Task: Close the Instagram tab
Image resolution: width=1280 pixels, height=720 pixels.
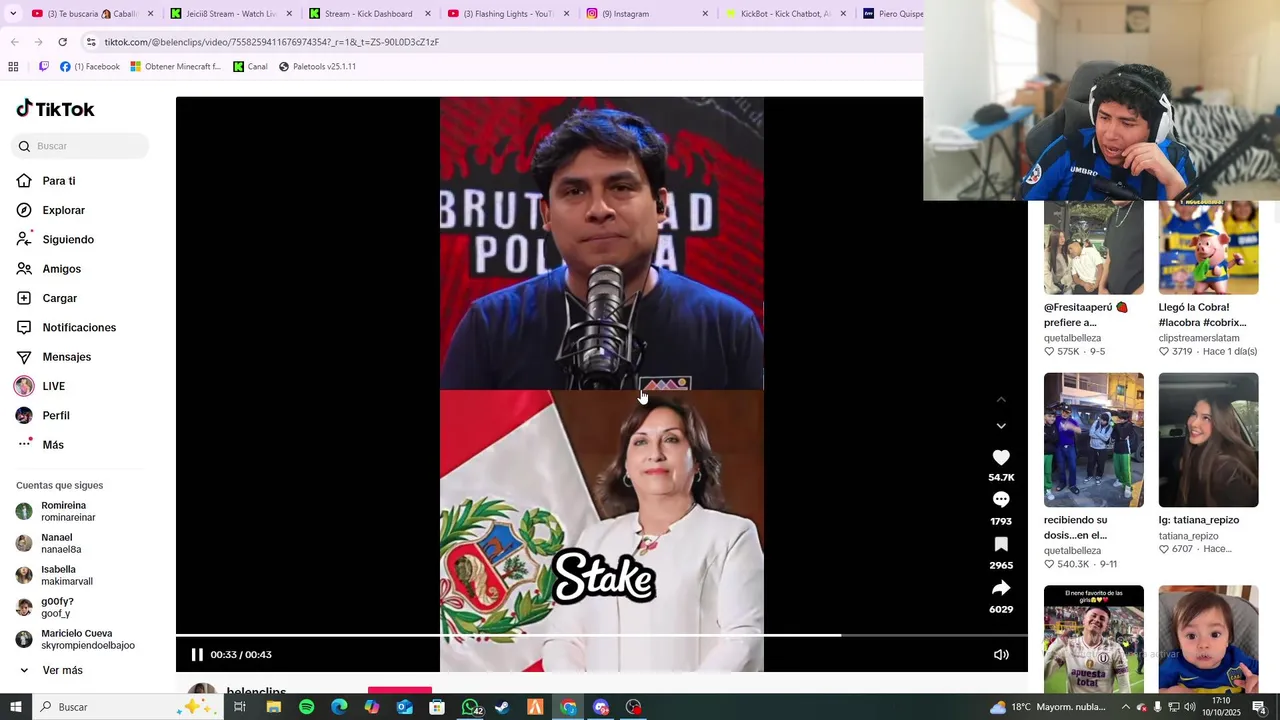Action: pyautogui.click(x=705, y=14)
